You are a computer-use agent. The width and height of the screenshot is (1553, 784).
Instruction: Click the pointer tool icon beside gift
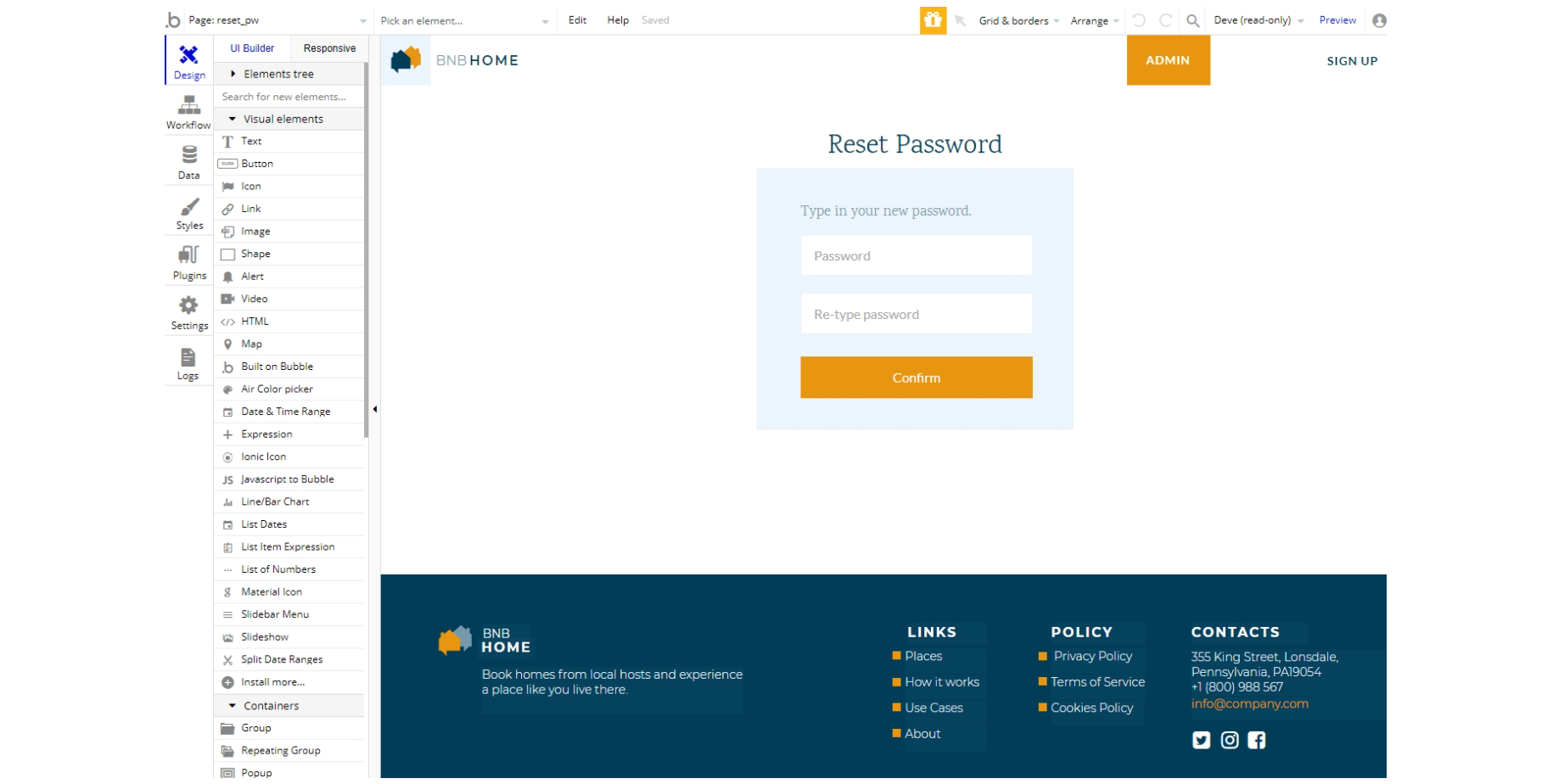coord(960,20)
